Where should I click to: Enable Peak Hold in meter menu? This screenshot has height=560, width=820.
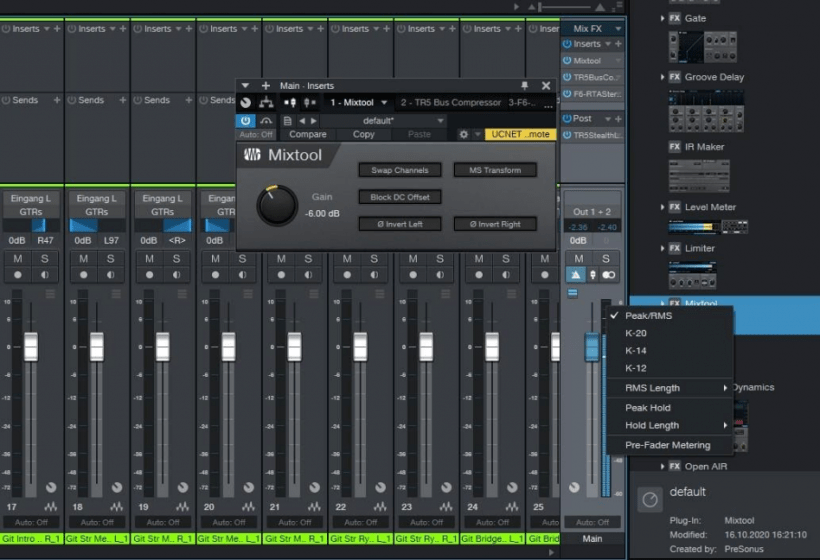(669, 408)
